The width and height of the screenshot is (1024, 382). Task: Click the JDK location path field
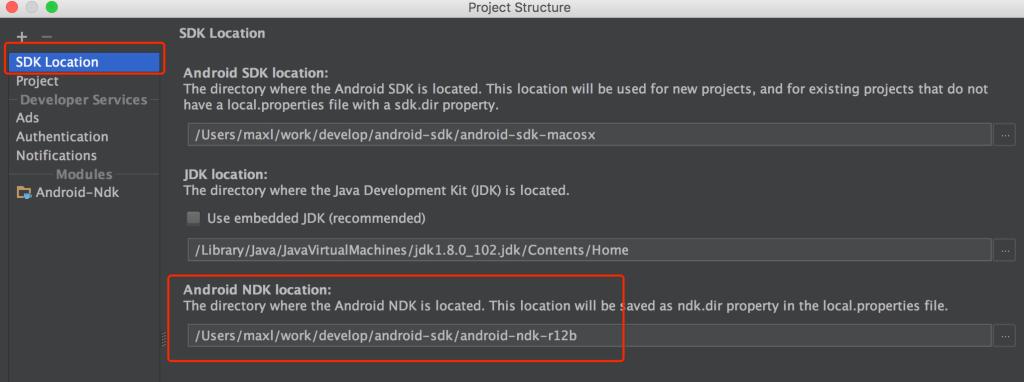[589, 249]
